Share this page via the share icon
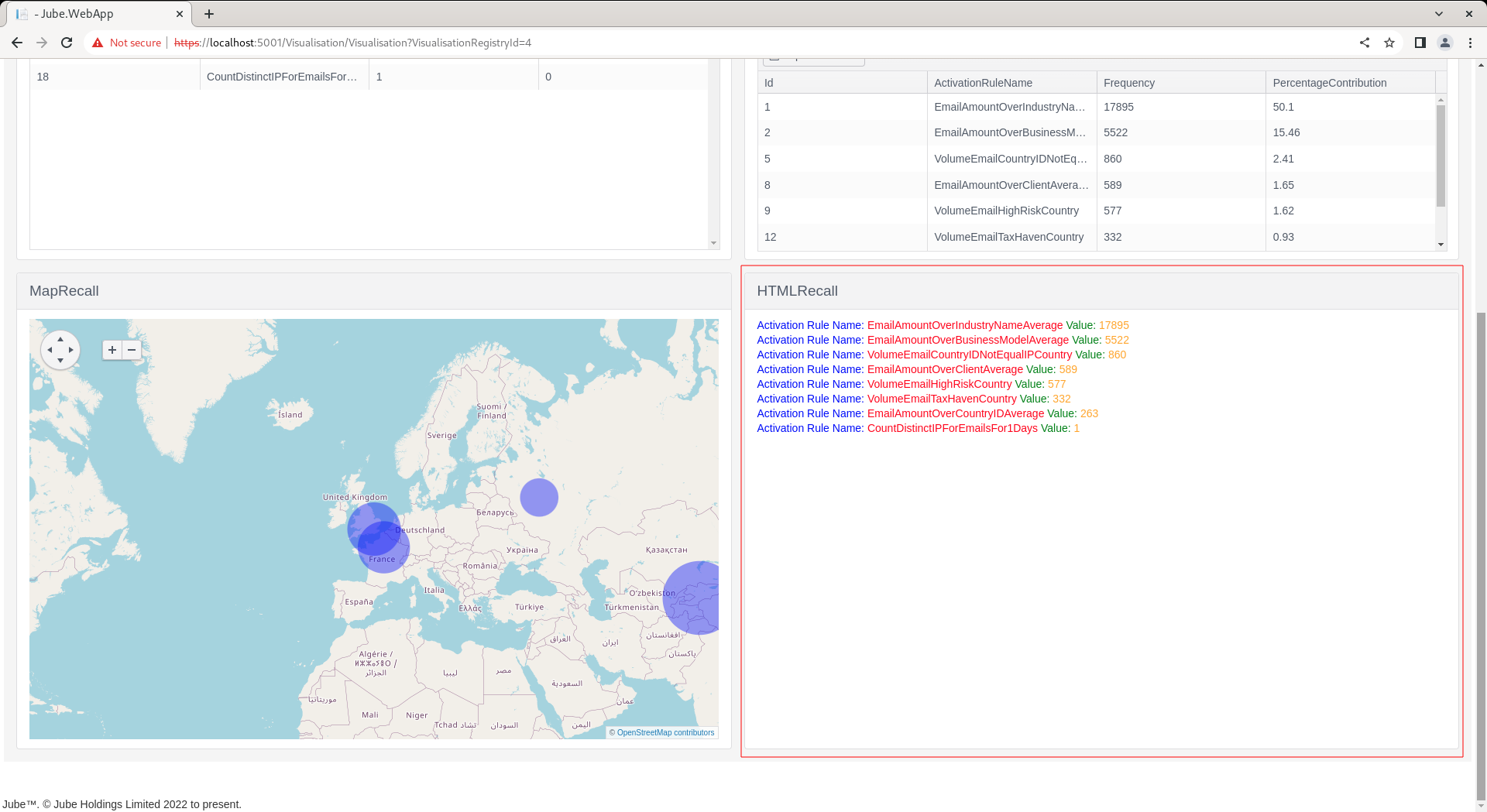 (x=1365, y=43)
